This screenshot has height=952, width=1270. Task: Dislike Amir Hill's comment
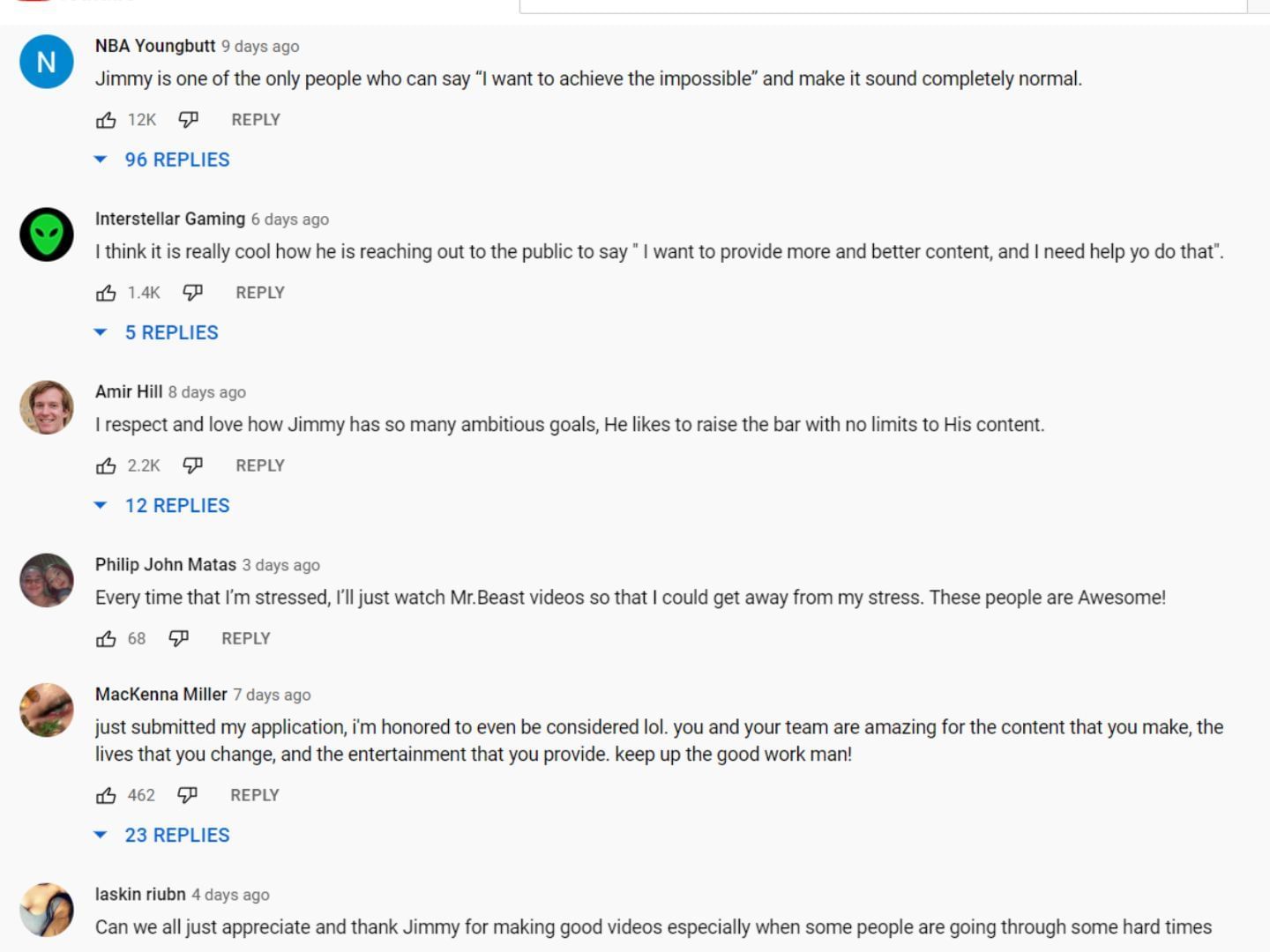click(x=193, y=465)
